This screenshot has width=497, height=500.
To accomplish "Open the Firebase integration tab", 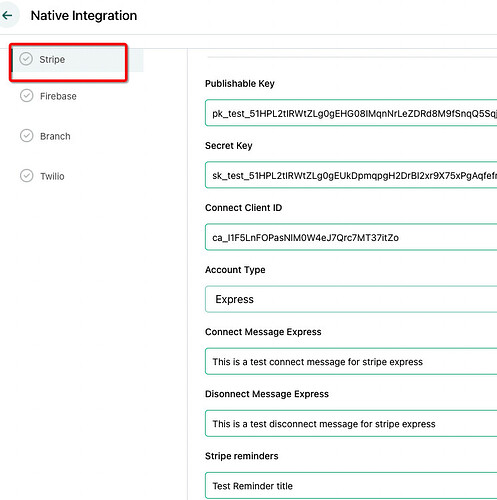I will click(x=58, y=96).
